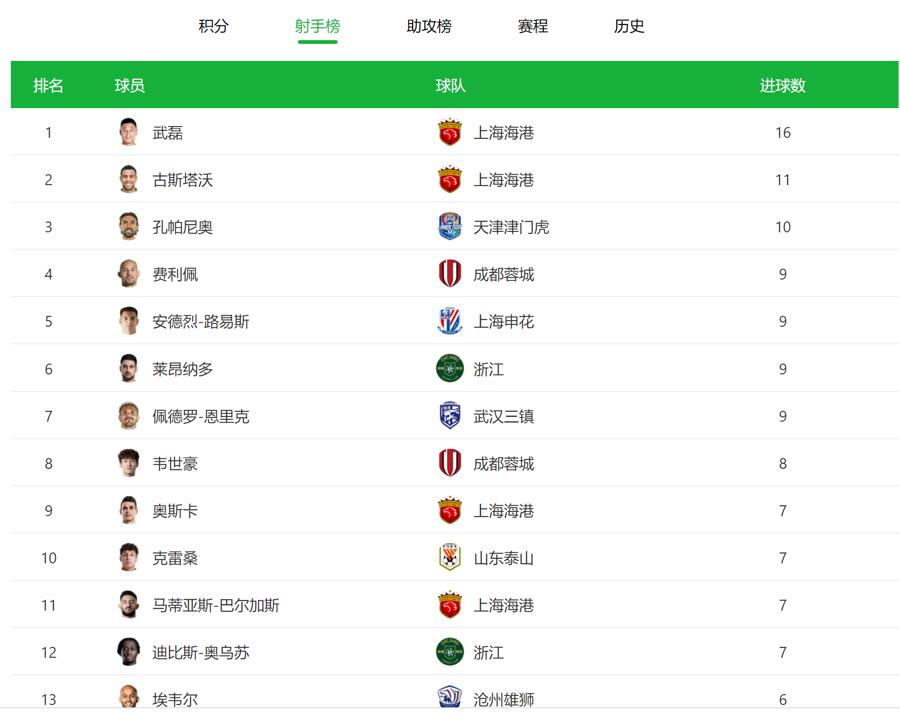The image size is (900, 713).
Task: Click Chengdu Rongcheng logo beside 费利佩
Action: pyautogui.click(x=450, y=274)
